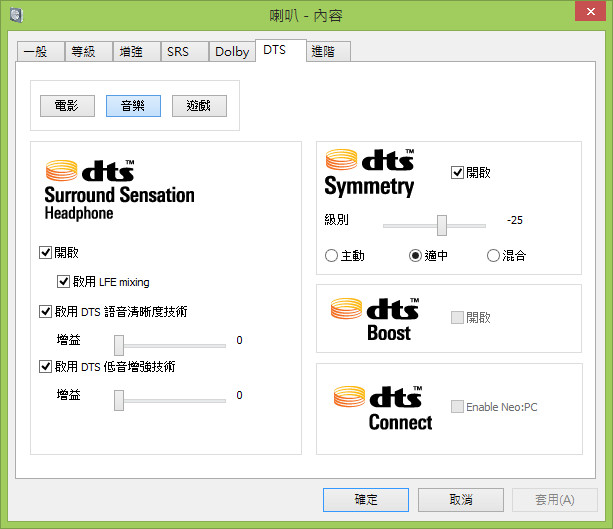Switch to the 等級 tab
Image resolution: width=613 pixels, height=529 pixels.
click(x=89, y=52)
